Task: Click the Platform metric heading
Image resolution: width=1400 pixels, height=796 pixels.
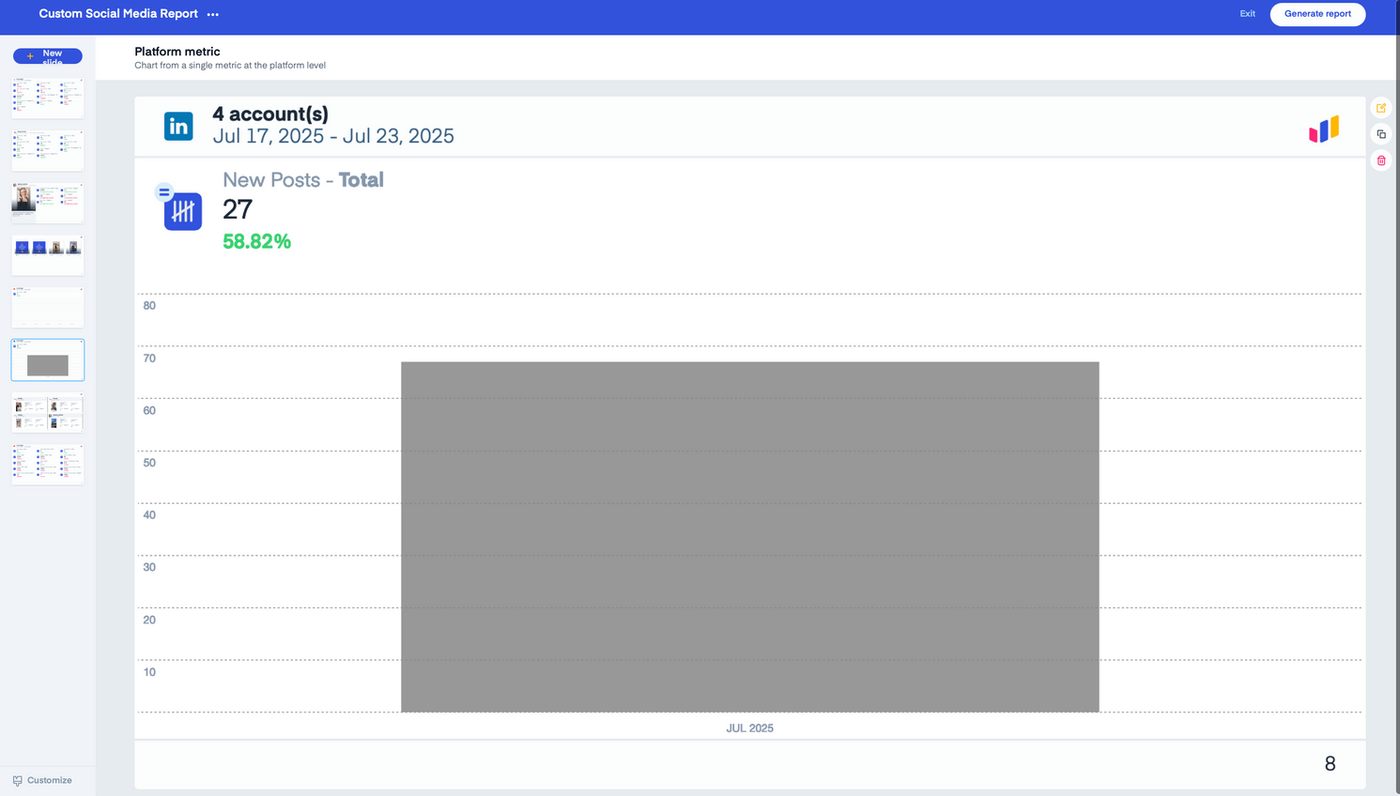Action: click(177, 51)
